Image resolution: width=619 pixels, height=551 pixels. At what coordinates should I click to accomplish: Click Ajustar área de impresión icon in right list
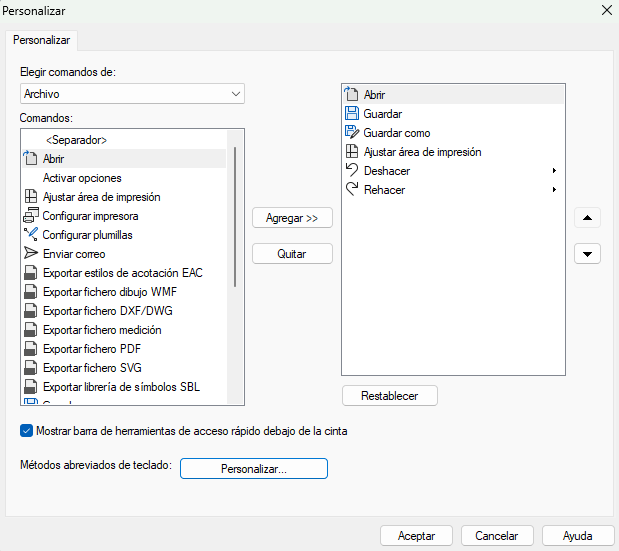tap(352, 151)
